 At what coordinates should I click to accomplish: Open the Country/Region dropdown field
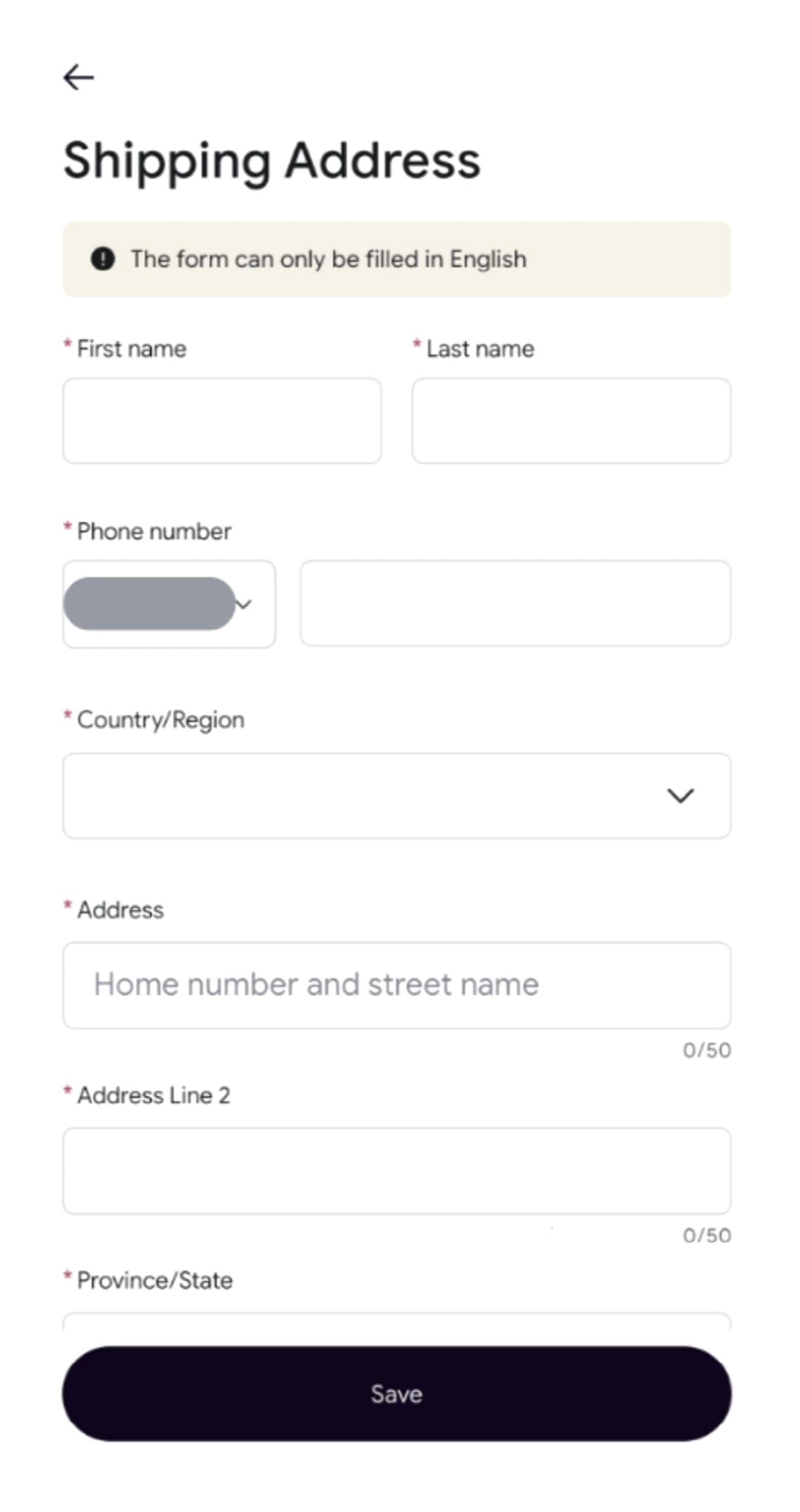[x=397, y=796]
